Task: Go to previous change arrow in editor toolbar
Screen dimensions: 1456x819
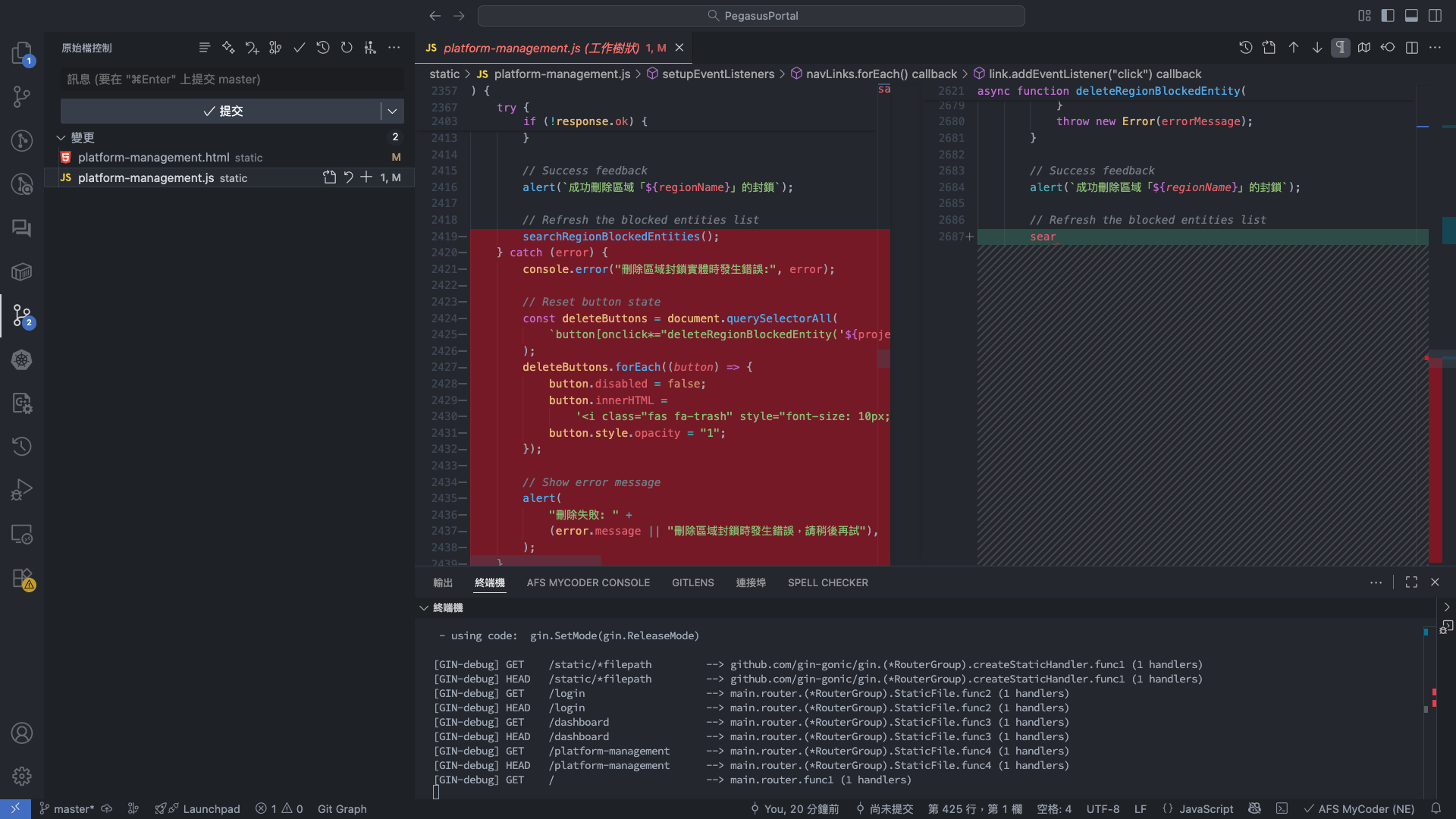Action: [x=1294, y=48]
